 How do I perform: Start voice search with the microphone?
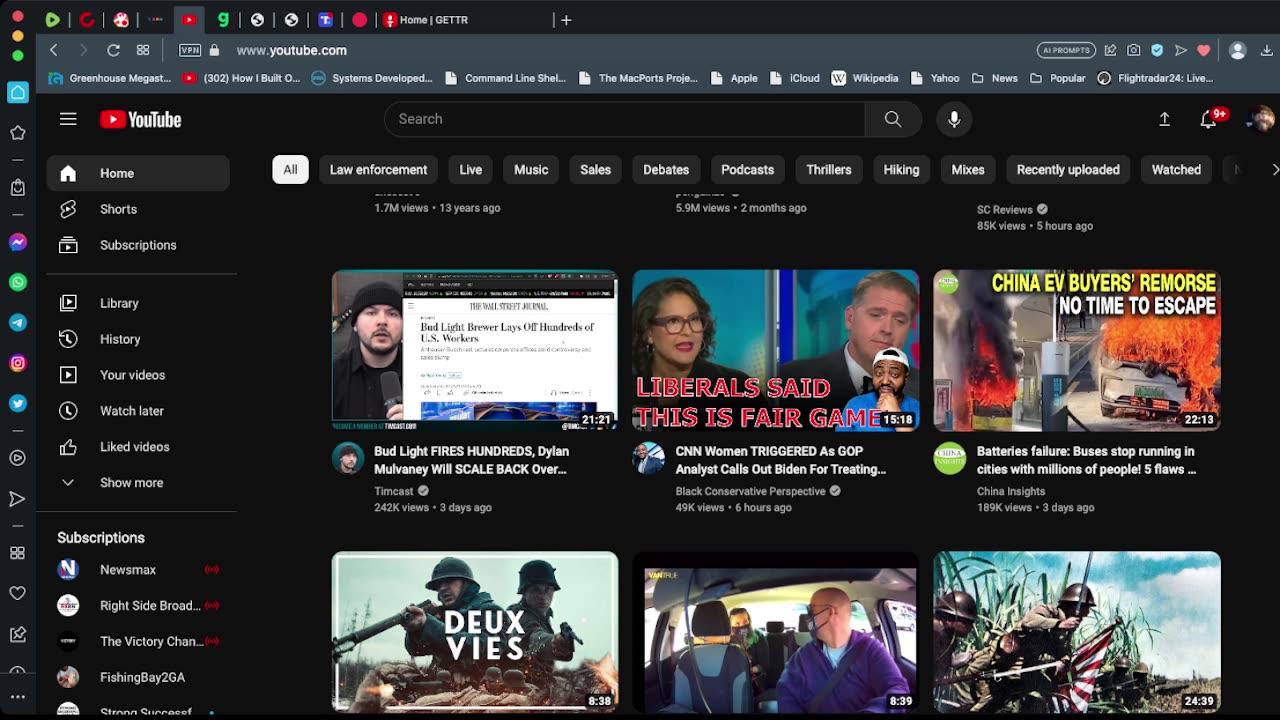pos(954,119)
